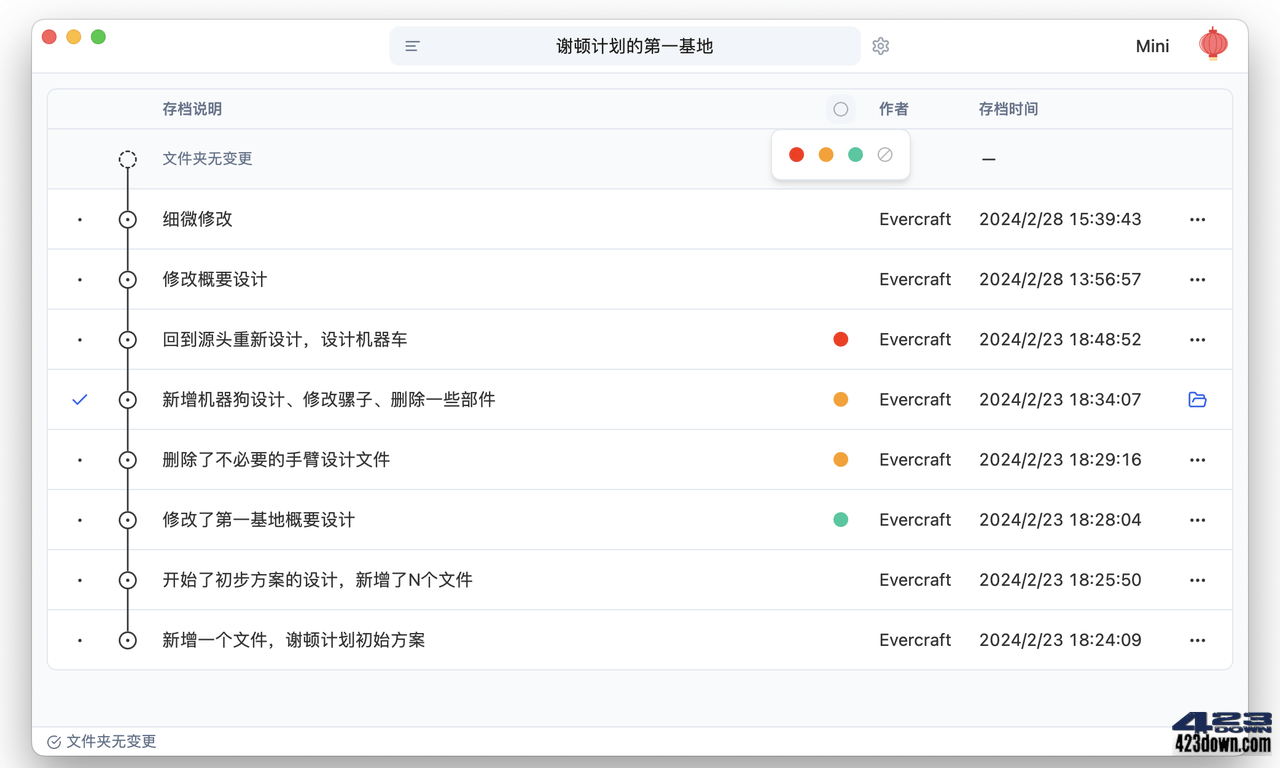Click 文件夹无变更 at the bottom left
Screen dimensions: 1280x768
[110, 742]
